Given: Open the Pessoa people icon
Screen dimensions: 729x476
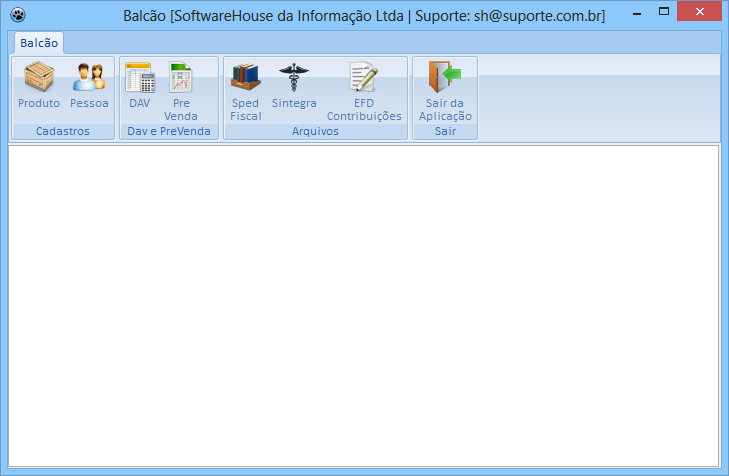Looking at the screenshot, I should [89, 77].
